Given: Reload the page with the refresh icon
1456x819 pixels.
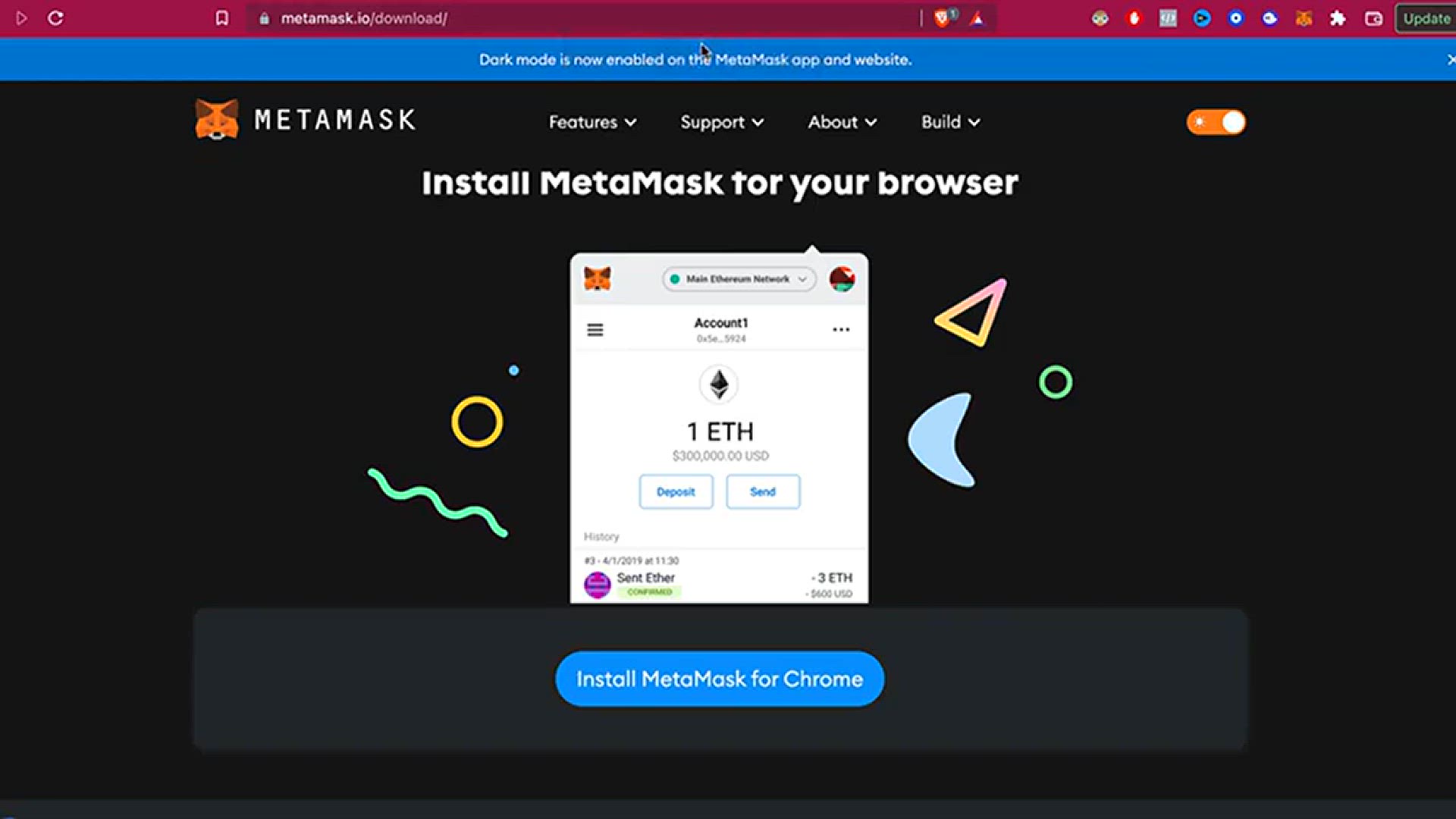Looking at the screenshot, I should 55,18.
